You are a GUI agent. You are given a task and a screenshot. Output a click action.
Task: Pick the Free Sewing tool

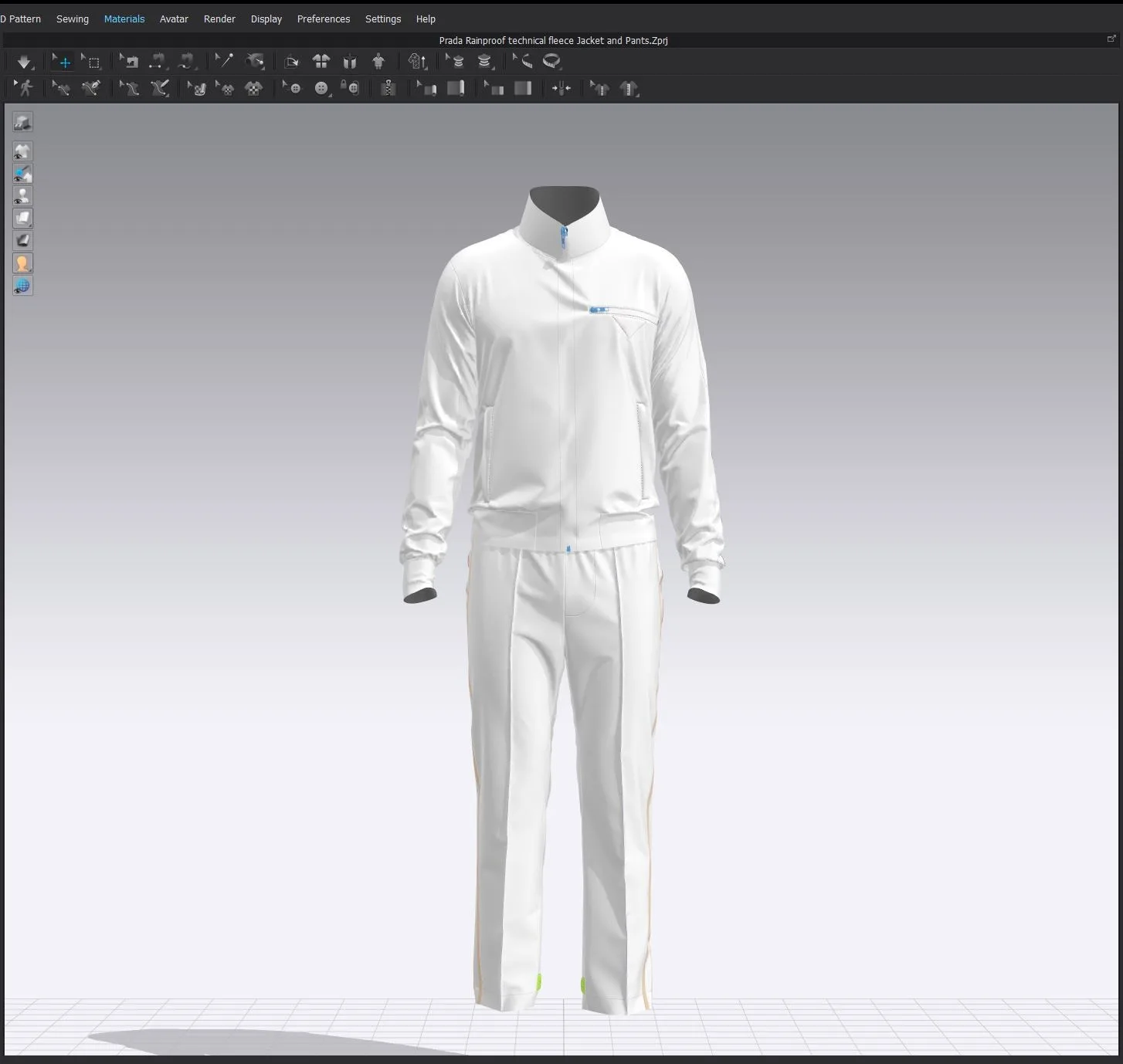coord(187,62)
